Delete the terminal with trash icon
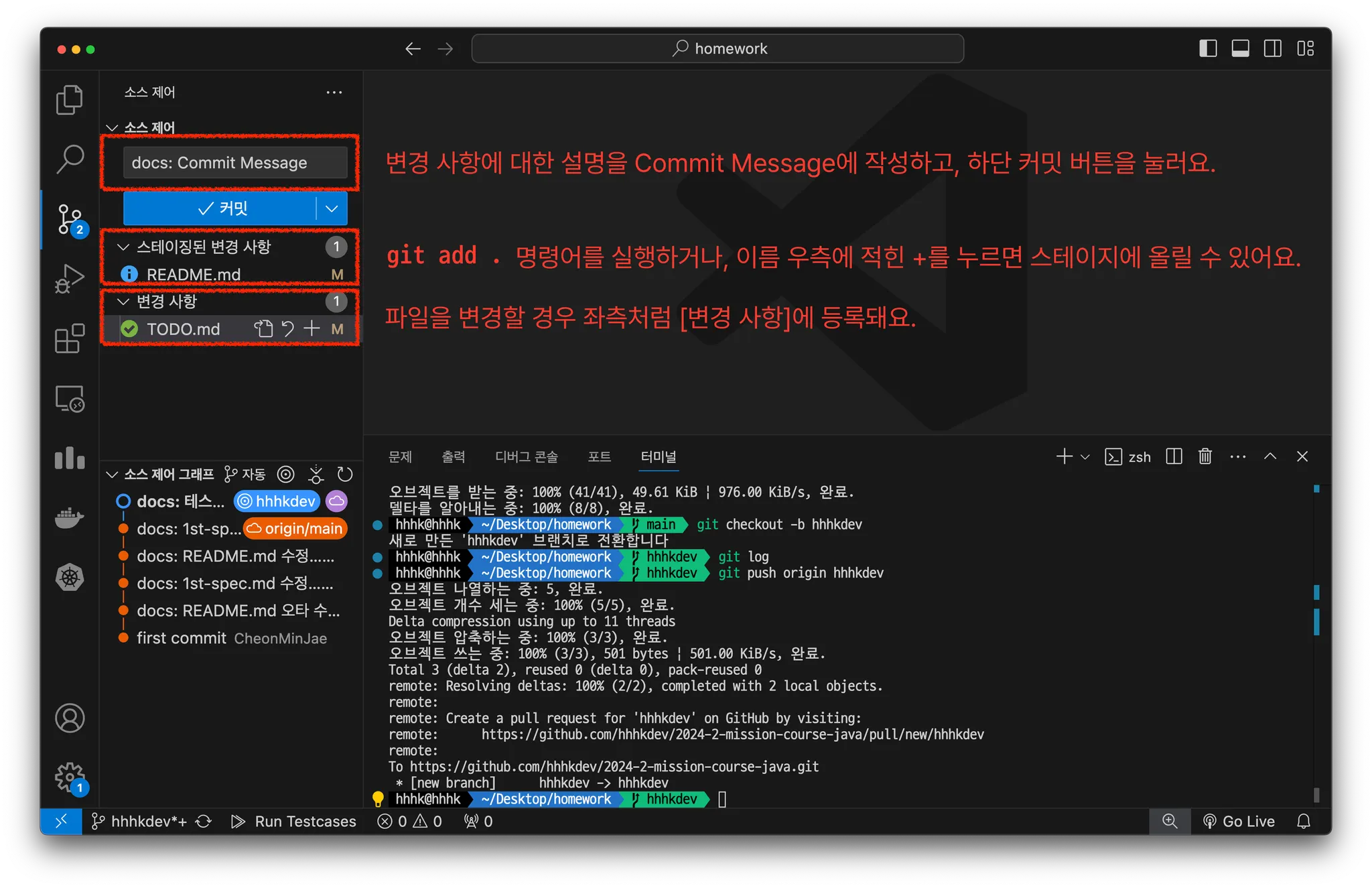The height and width of the screenshot is (888, 1372). point(1205,456)
